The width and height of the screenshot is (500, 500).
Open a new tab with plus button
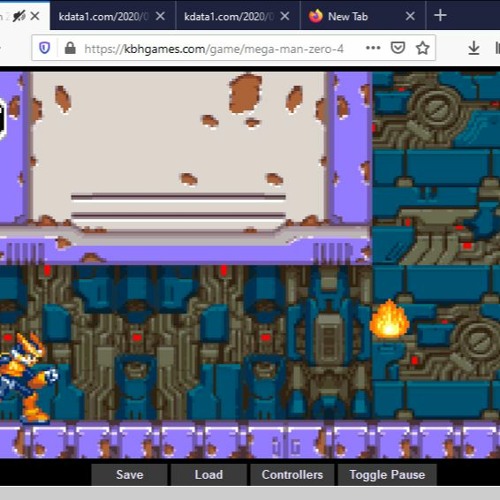pos(440,15)
